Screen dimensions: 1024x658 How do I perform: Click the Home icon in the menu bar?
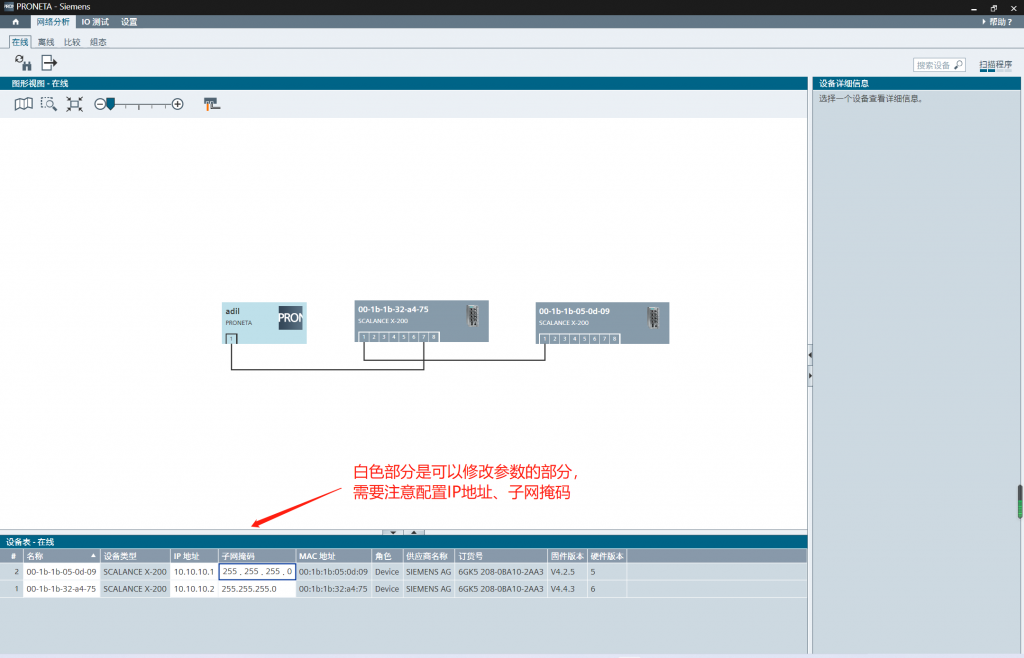[16, 22]
